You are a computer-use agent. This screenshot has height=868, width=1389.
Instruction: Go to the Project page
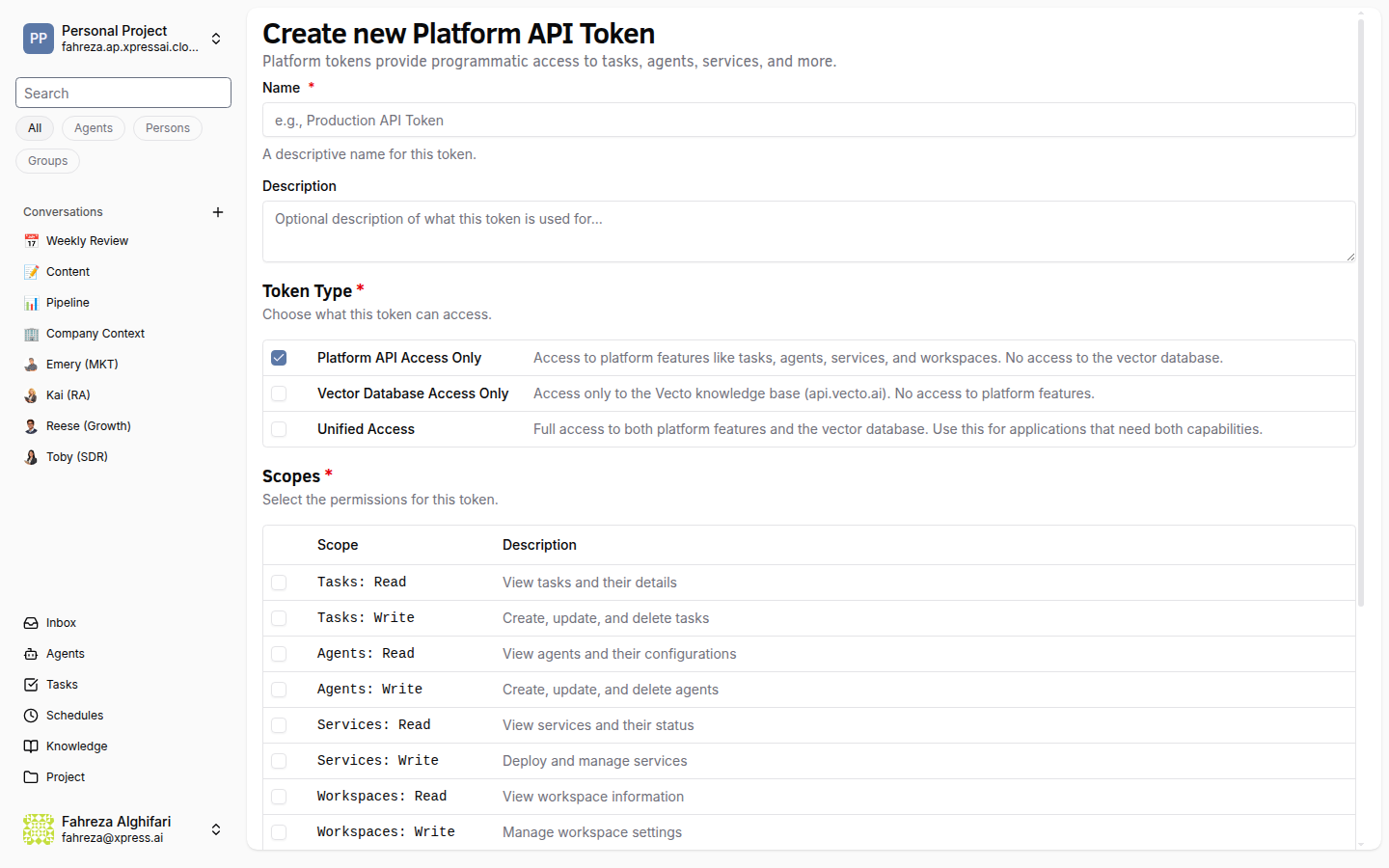pos(123,777)
